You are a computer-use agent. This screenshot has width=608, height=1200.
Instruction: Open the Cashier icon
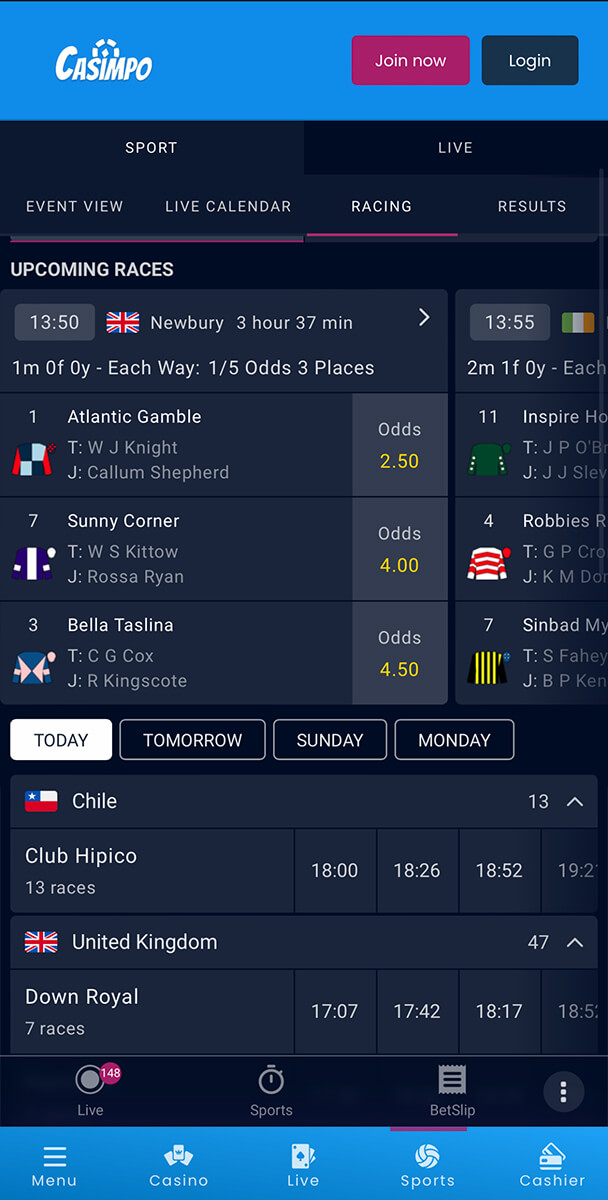pyautogui.click(x=552, y=1156)
